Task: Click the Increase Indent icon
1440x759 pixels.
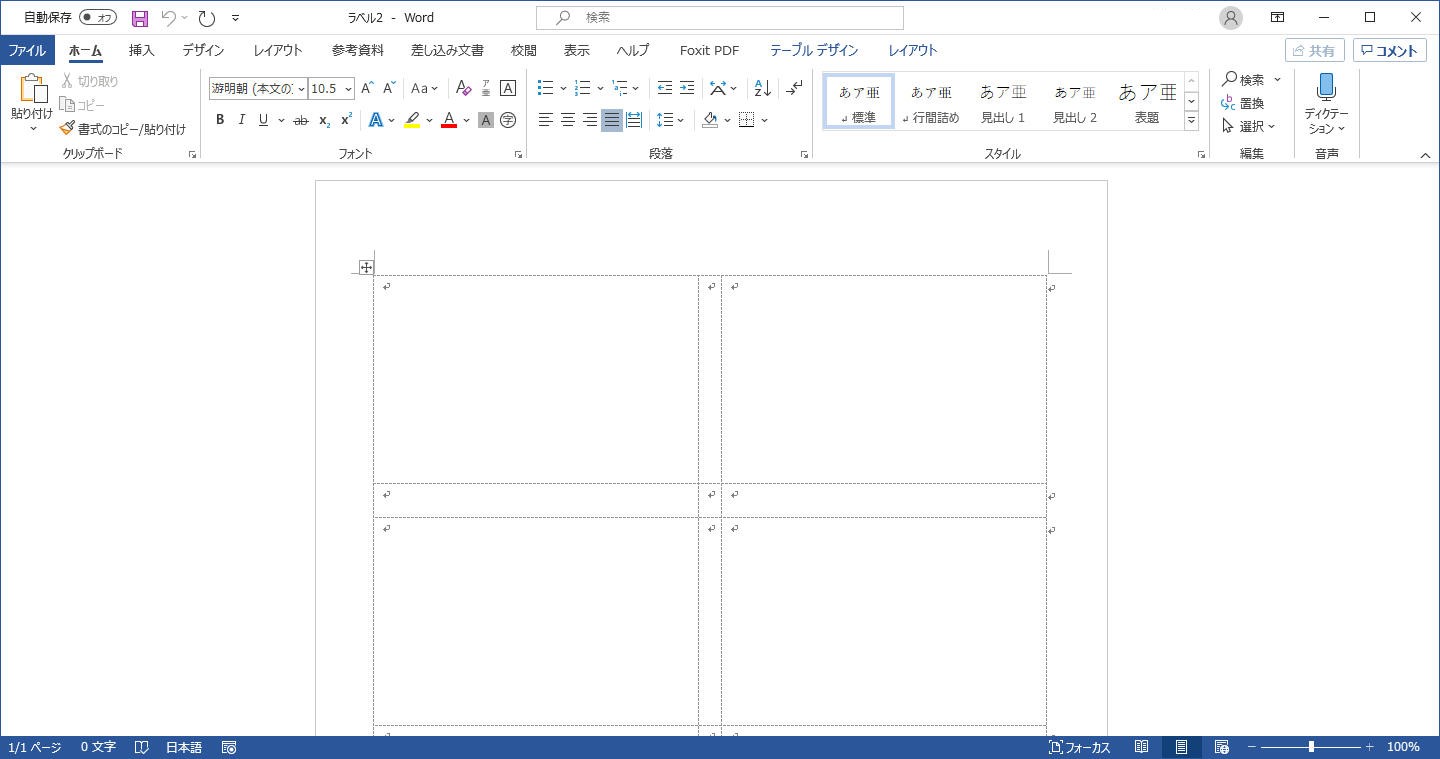Action: click(x=687, y=88)
